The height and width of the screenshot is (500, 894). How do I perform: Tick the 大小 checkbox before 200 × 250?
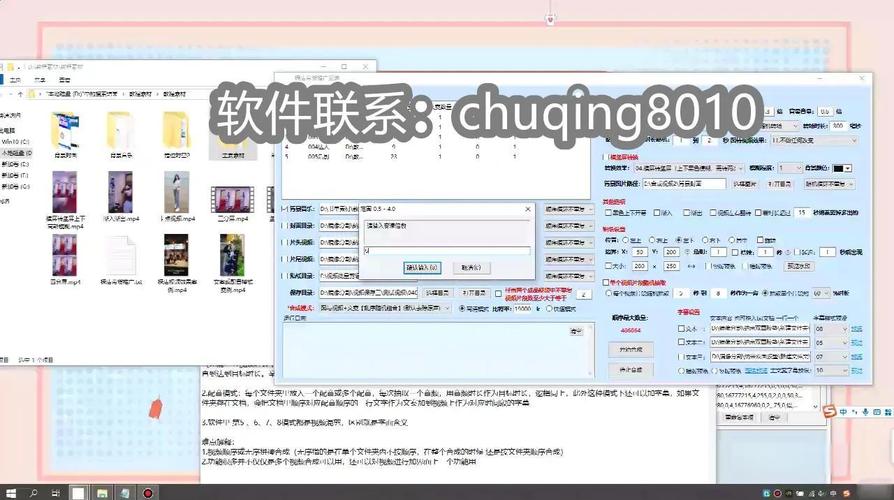pos(609,266)
